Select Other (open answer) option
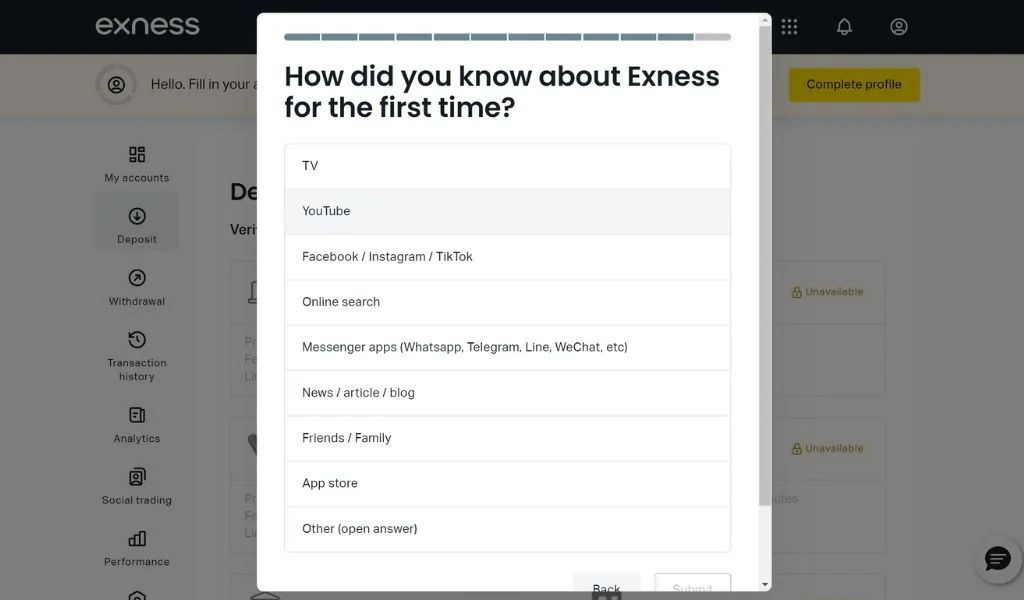 (x=507, y=528)
